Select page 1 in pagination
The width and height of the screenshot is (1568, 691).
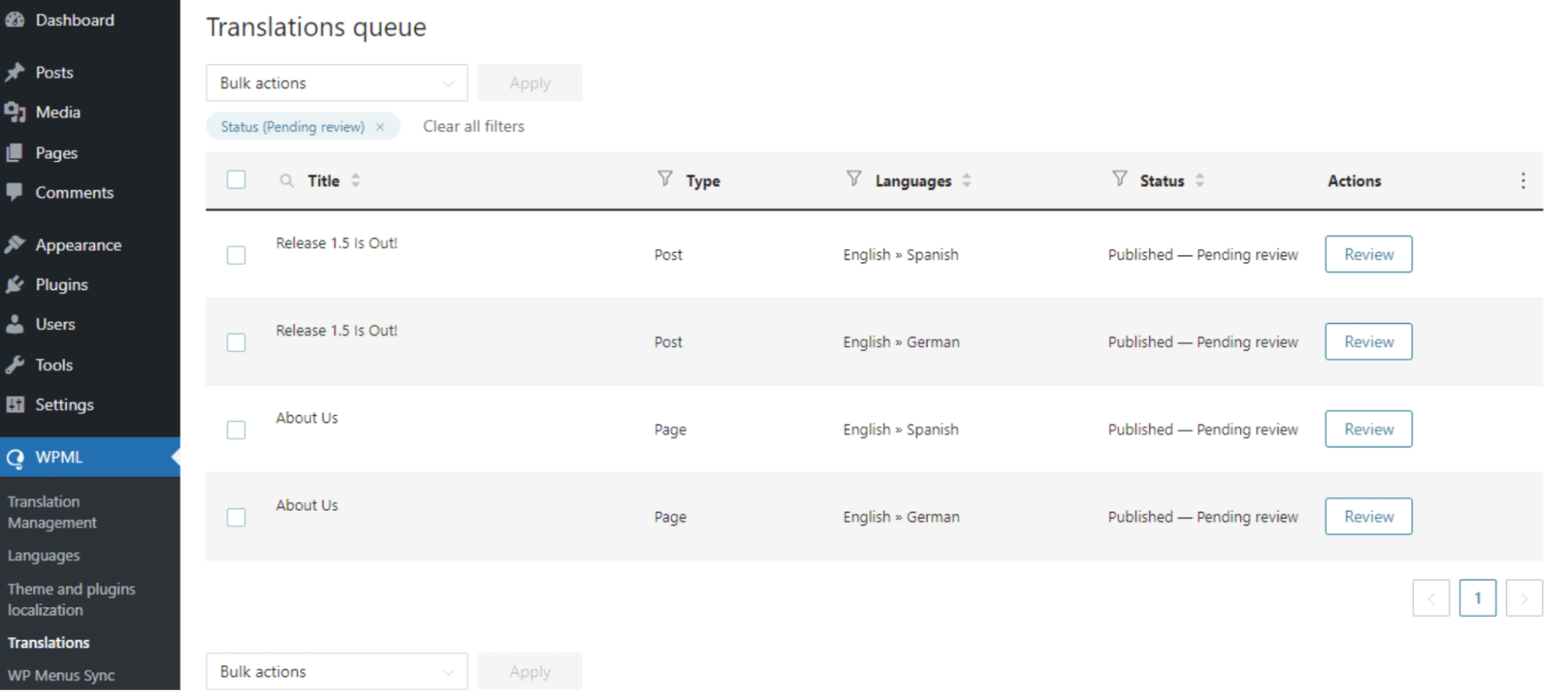1477,598
